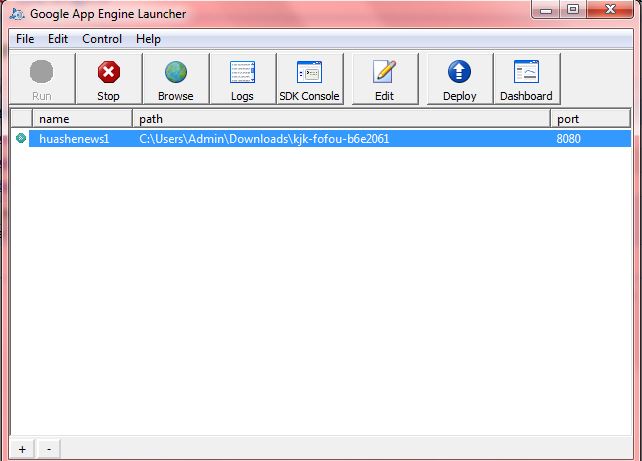
Task: Minimize the Launcher window
Action: tap(546, 10)
